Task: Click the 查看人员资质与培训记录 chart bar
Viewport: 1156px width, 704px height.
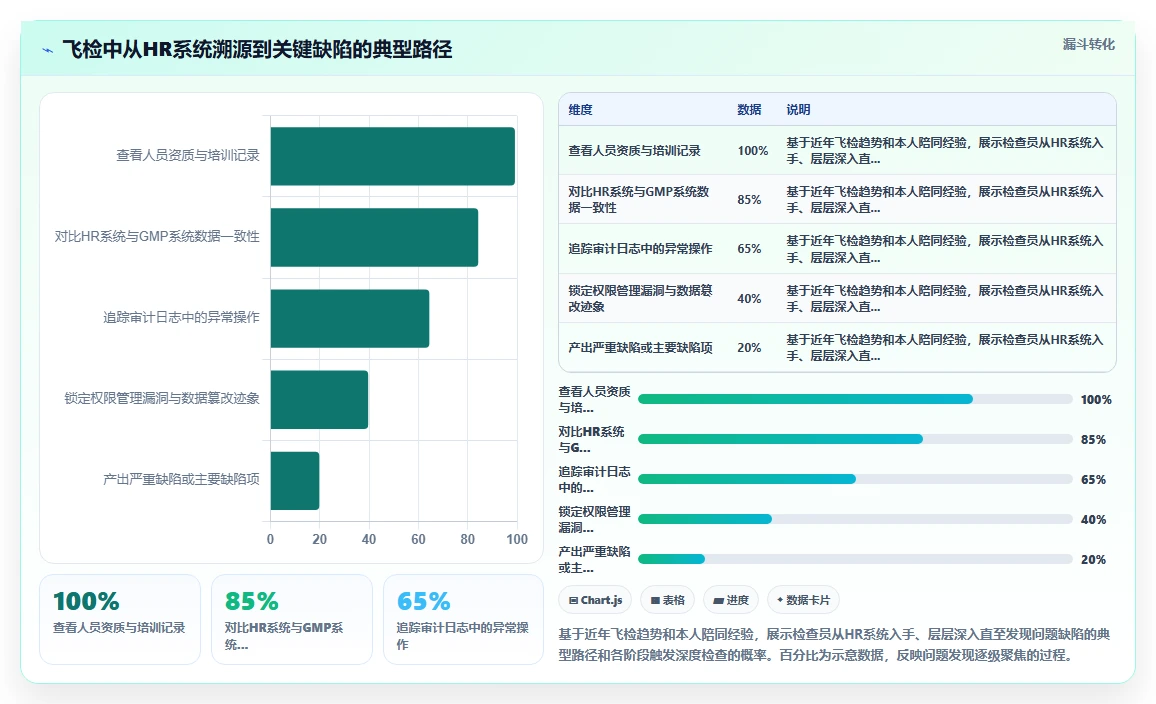Action: [392, 156]
